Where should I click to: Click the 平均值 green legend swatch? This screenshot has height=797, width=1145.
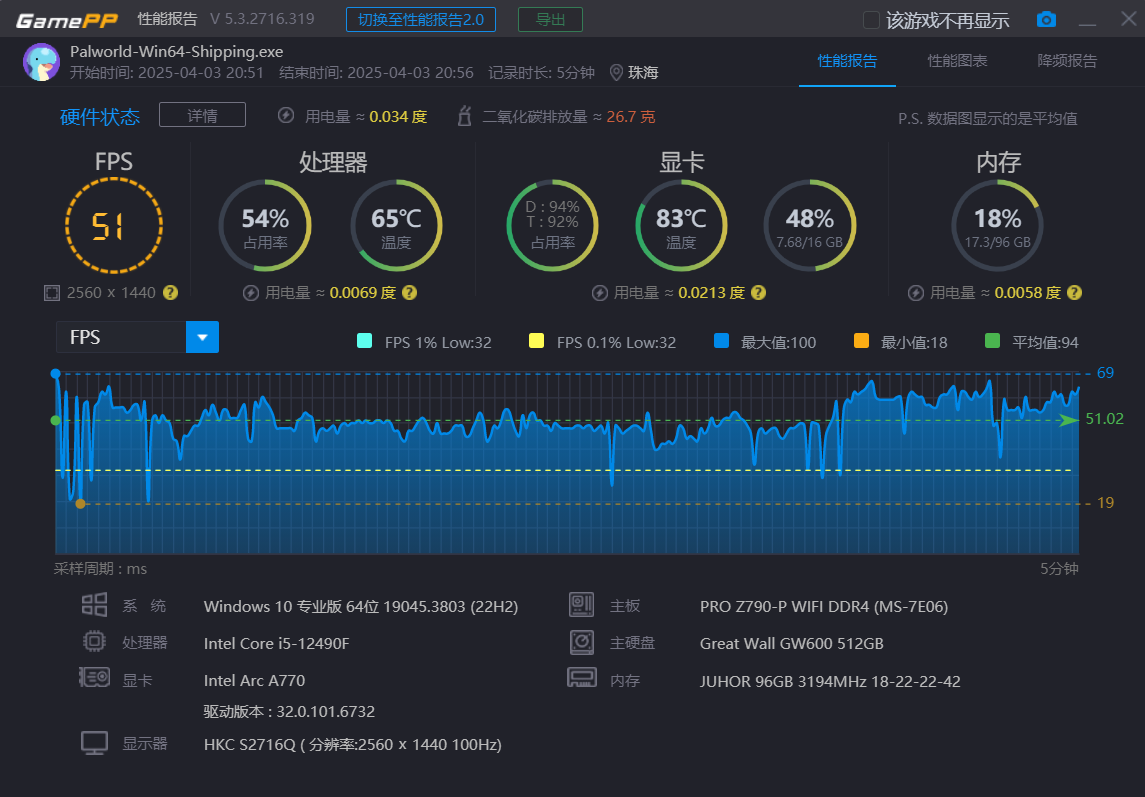click(x=992, y=340)
